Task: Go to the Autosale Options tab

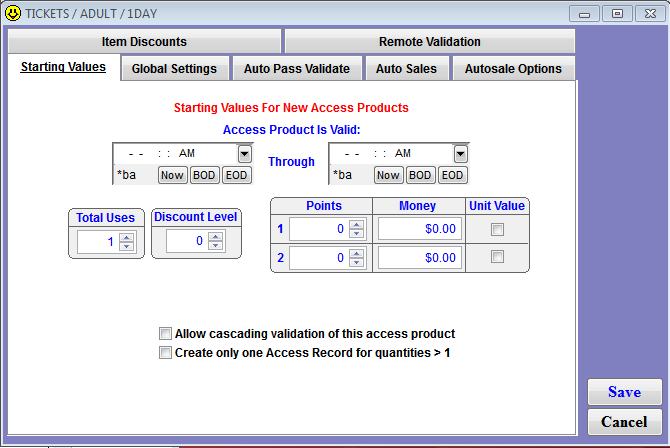Action: (513, 69)
